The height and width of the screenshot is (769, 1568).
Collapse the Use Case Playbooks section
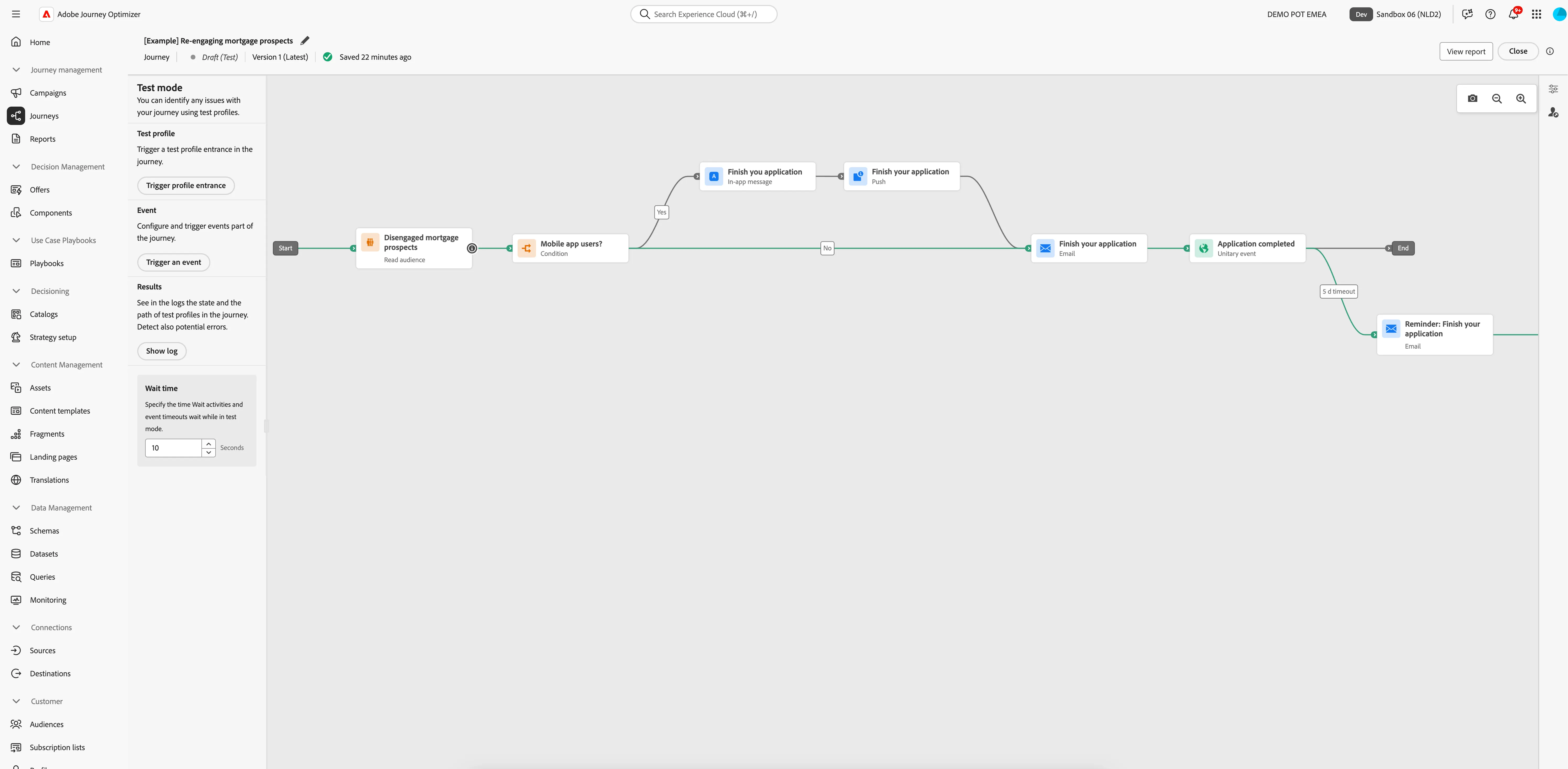(x=17, y=240)
